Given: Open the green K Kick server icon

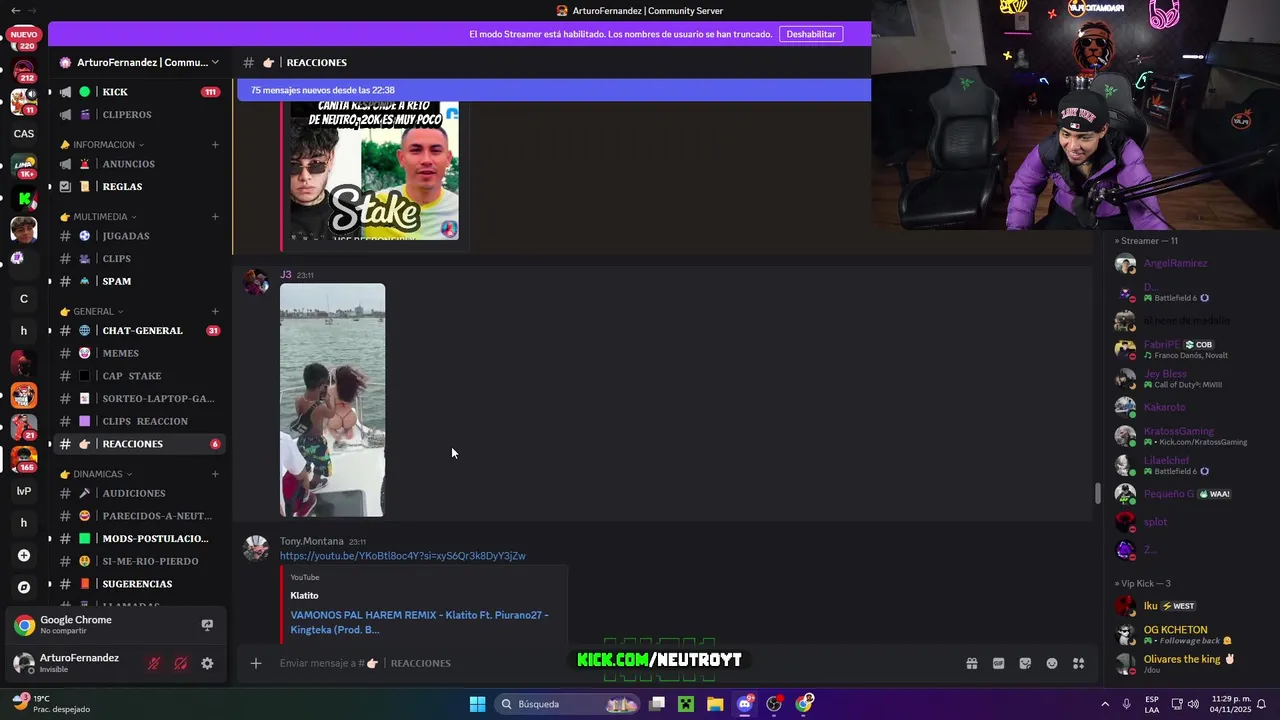Looking at the screenshot, I should [24, 199].
